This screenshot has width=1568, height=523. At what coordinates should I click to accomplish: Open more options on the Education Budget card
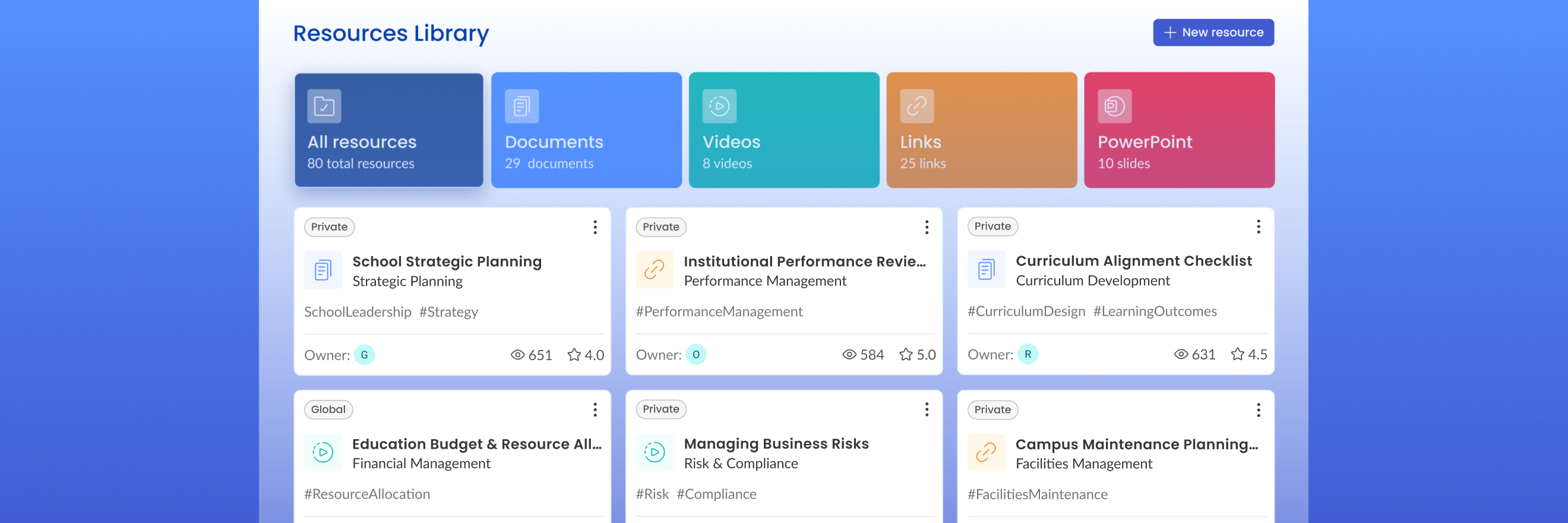(x=595, y=409)
